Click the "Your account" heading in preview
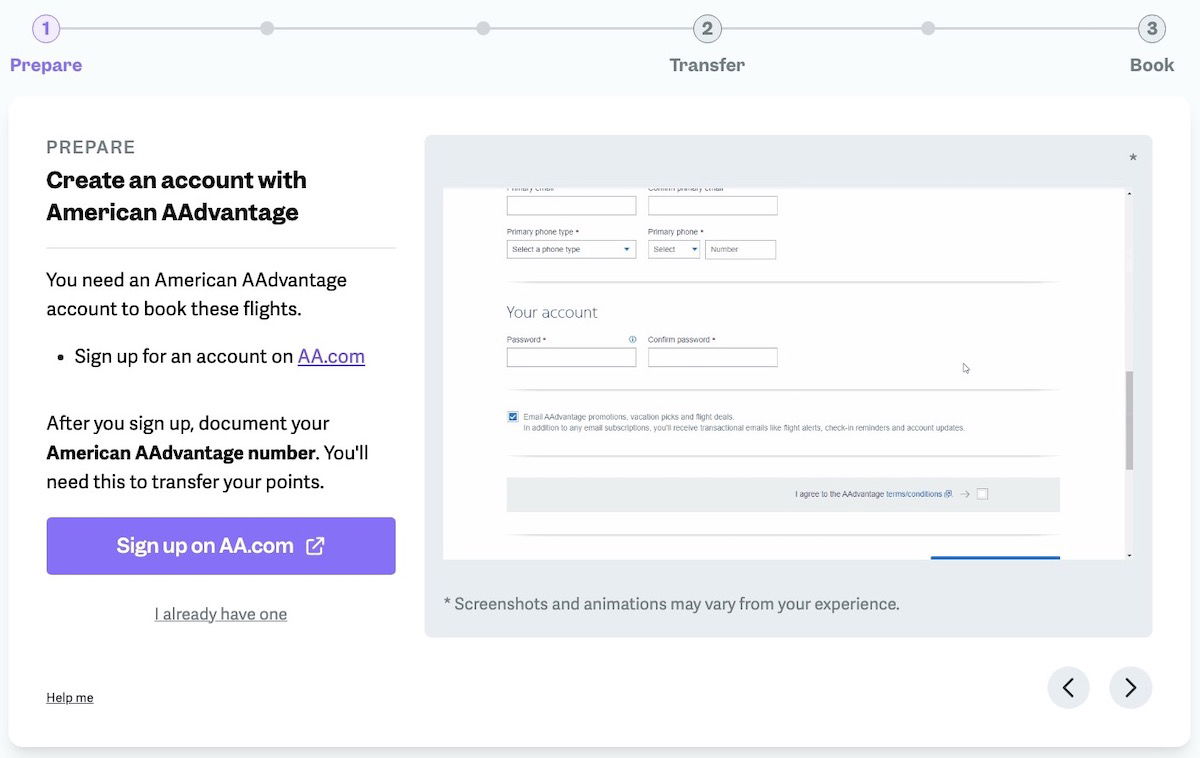 (x=552, y=312)
